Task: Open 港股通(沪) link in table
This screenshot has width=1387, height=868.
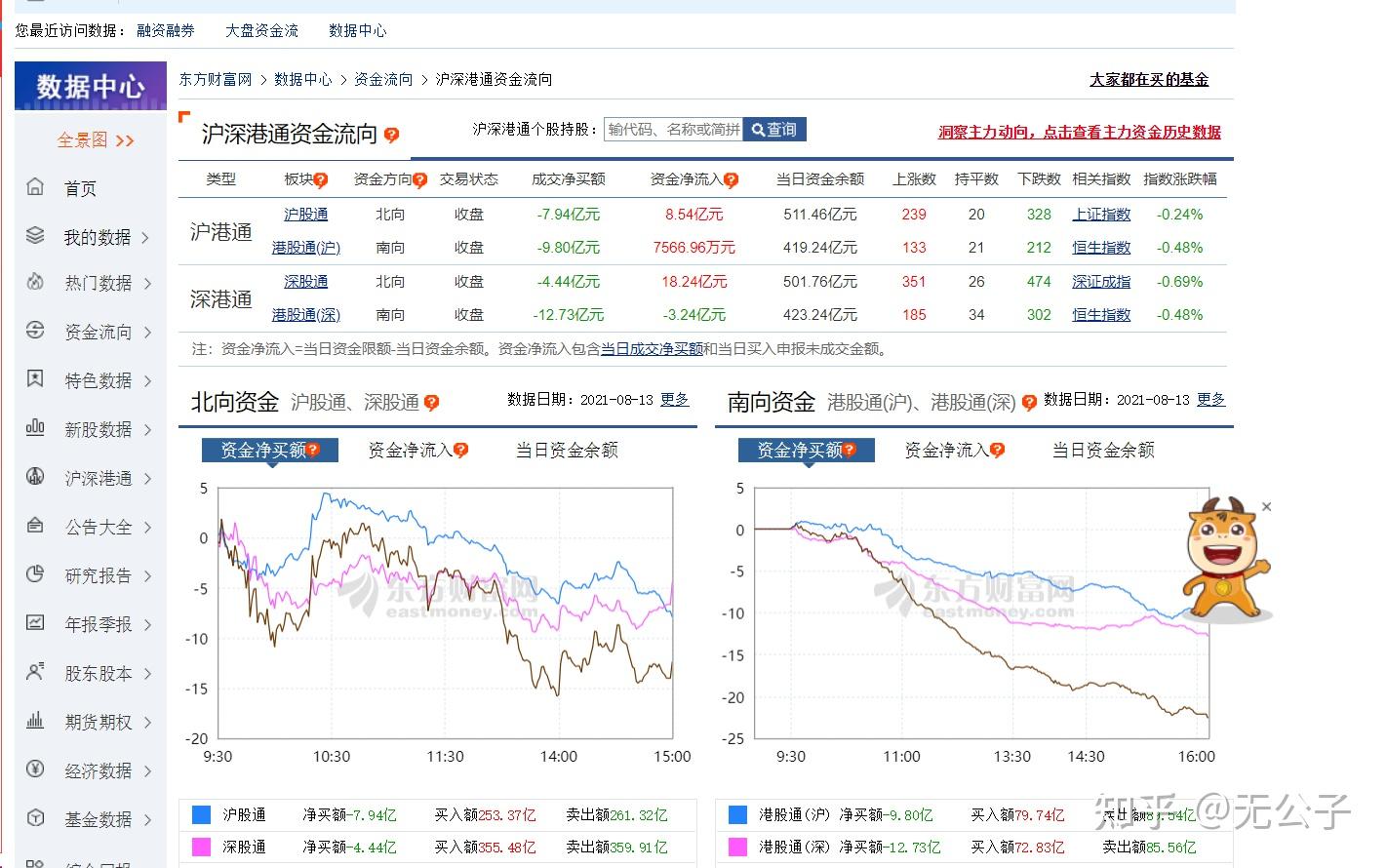Action: click(x=305, y=247)
